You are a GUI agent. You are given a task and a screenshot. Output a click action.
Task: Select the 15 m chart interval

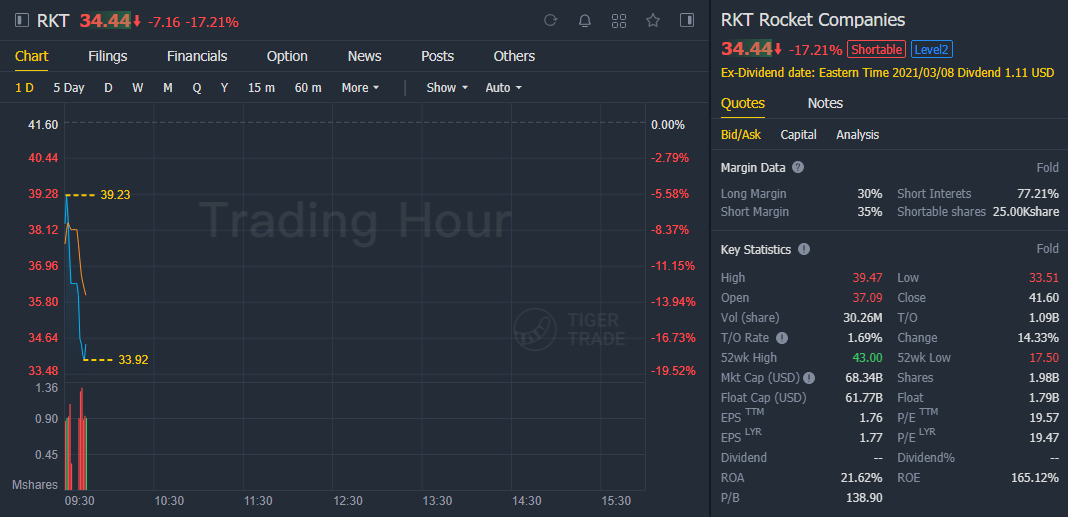262,88
